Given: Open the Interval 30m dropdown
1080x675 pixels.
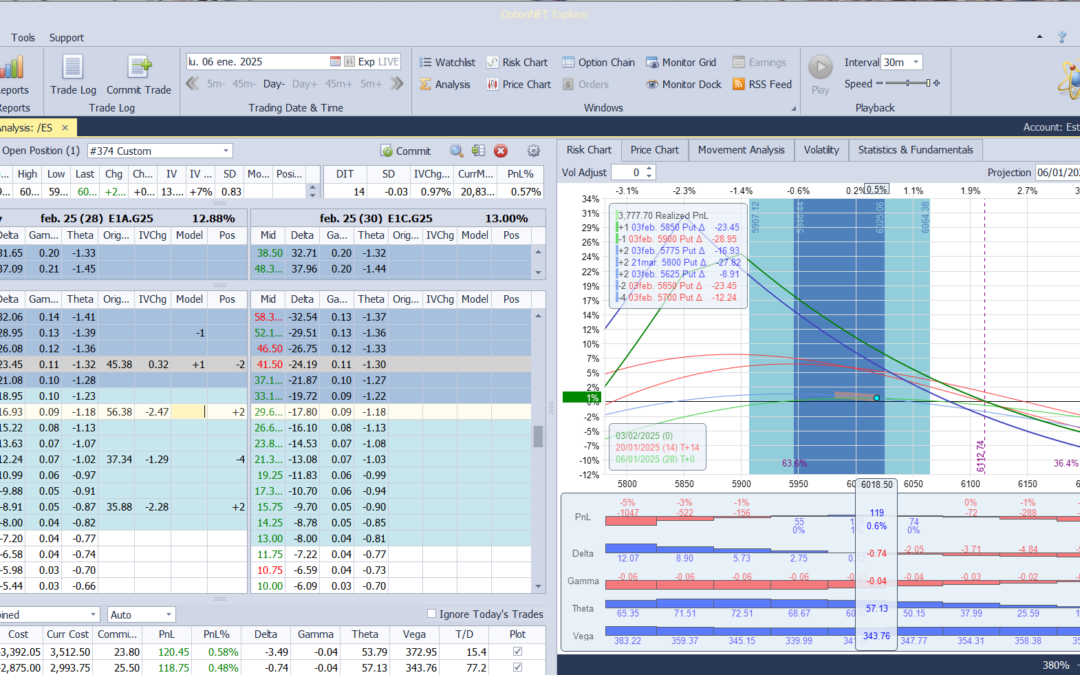Looking at the screenshot, I should click(x=915, y=62).
